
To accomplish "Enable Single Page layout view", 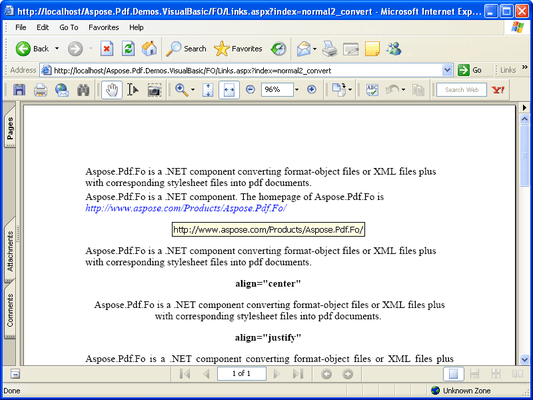I will click(453, 374).
